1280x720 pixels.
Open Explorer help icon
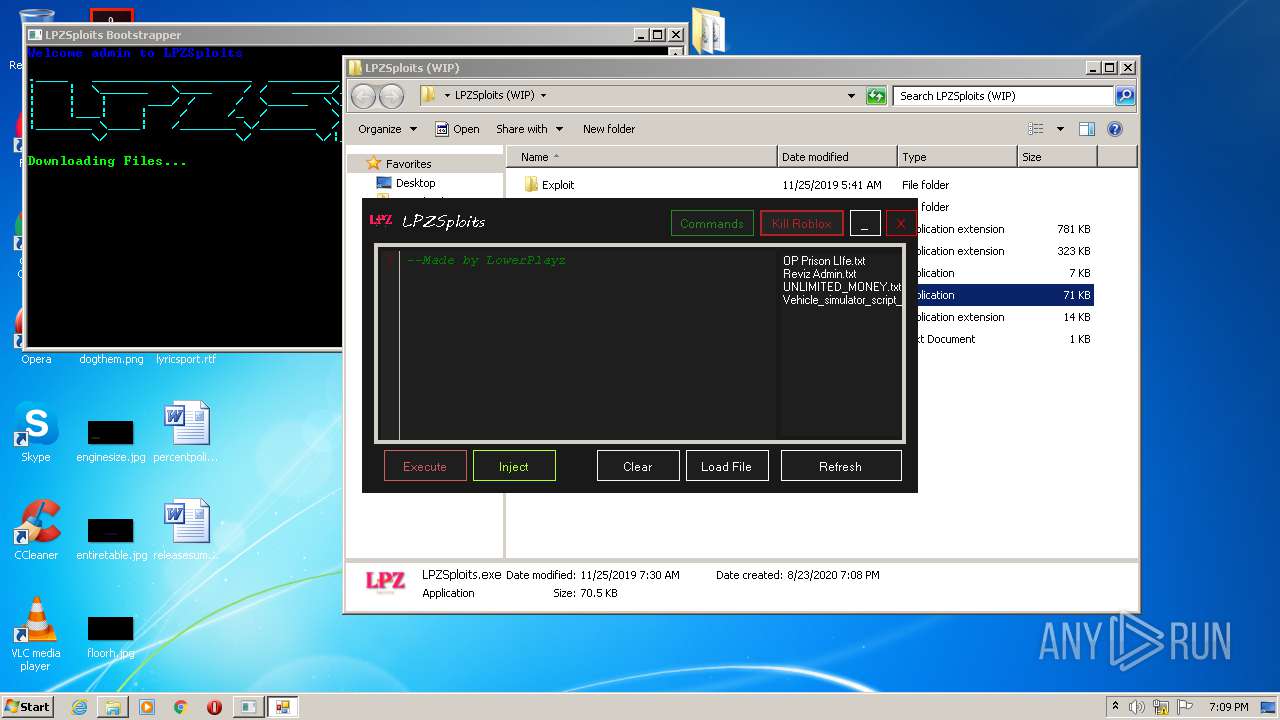[1115, 129]
